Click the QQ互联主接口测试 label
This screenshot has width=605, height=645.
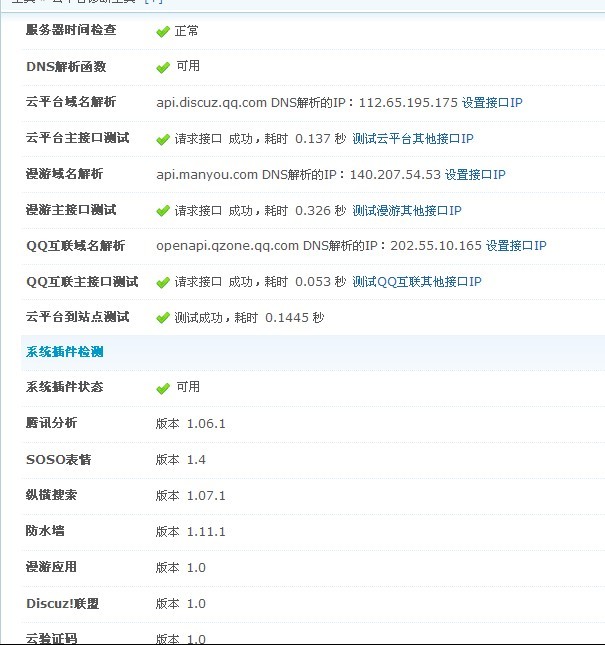82,282
